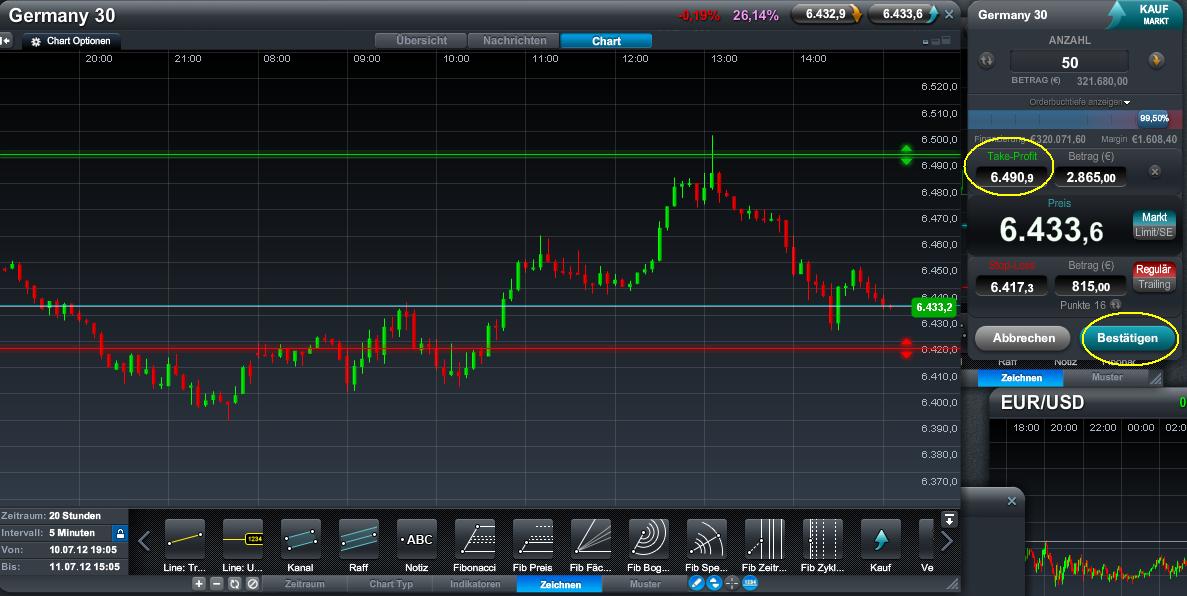Open the Zeichnen bottom tab
Image resolution: width=1187 pixels, height=596 pixels.
[560, 584]
